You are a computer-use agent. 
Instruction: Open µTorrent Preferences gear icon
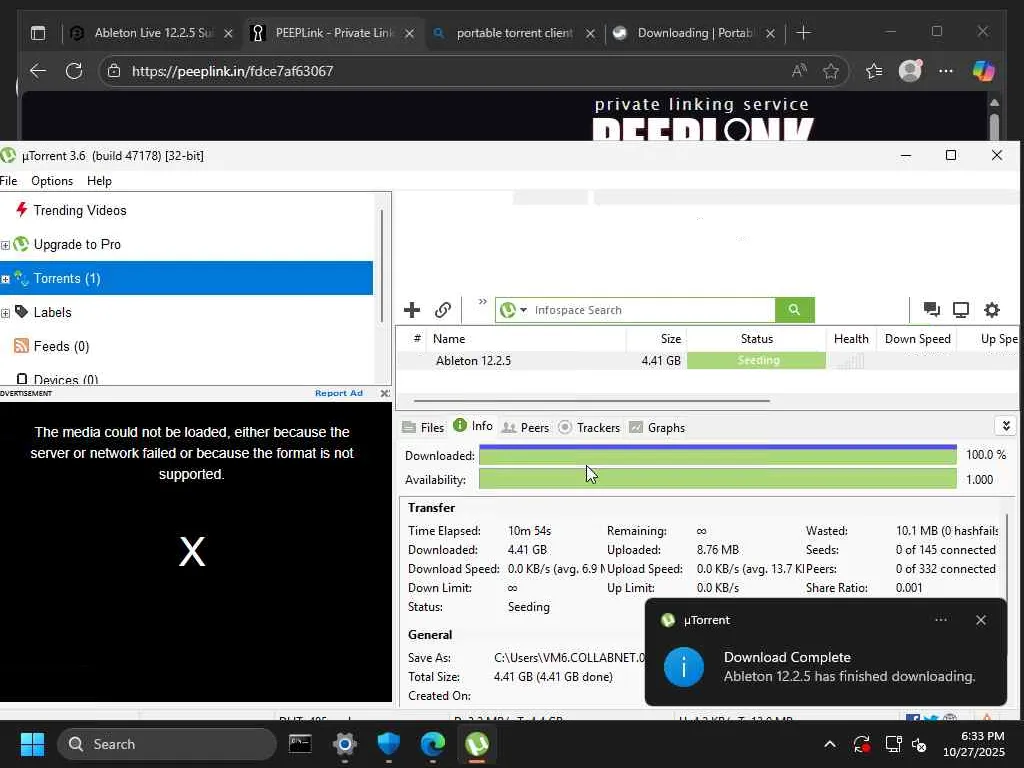point(991,310)
